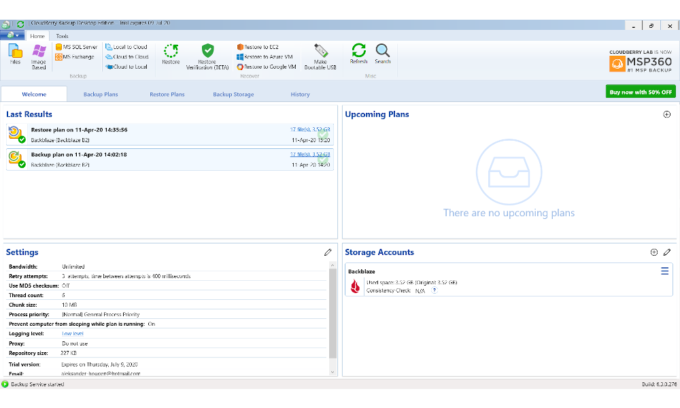
Task: Click the Backblaze flame icon
Action: 355,286
